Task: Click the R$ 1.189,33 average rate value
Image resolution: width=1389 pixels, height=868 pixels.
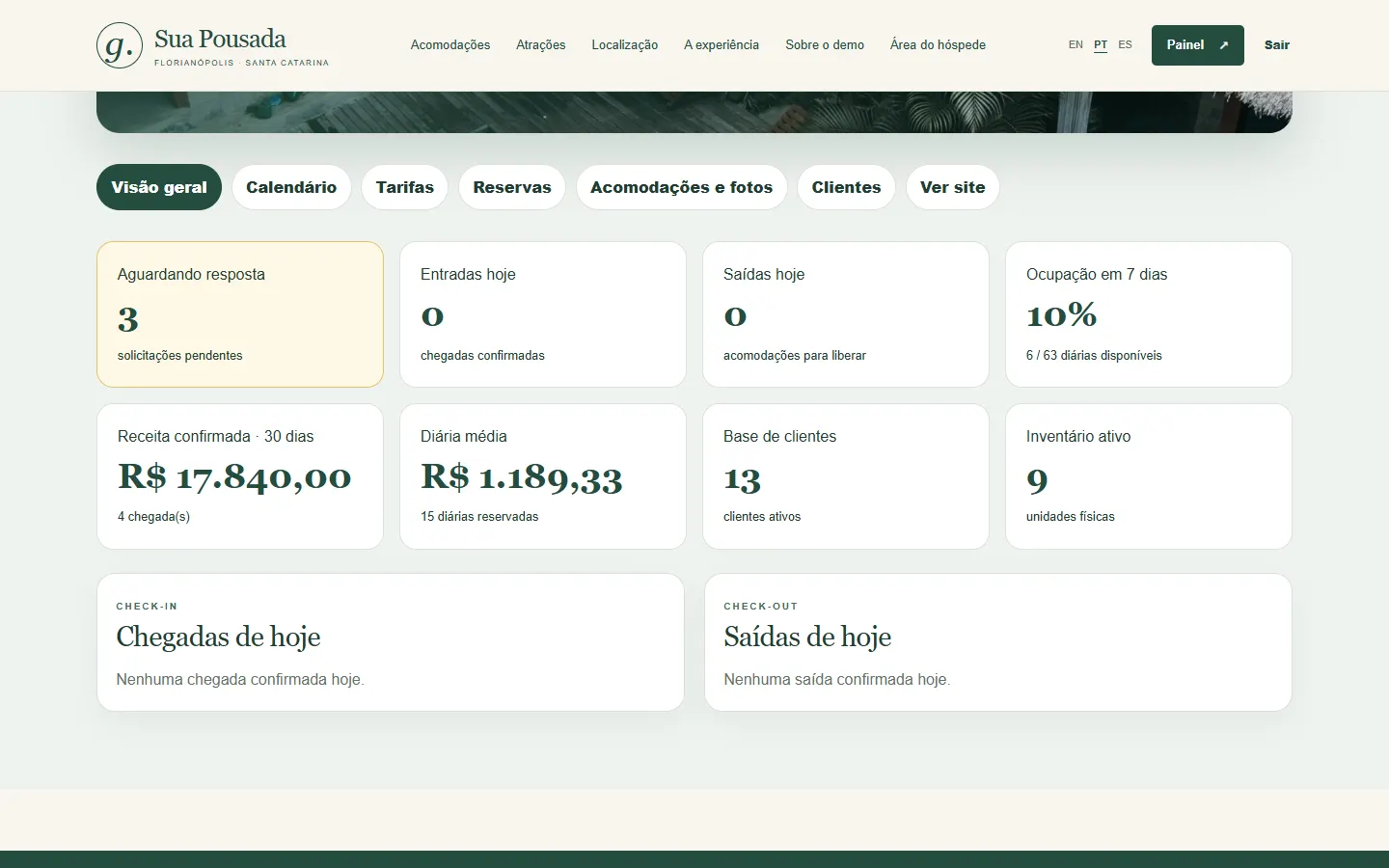Action: 522,477
